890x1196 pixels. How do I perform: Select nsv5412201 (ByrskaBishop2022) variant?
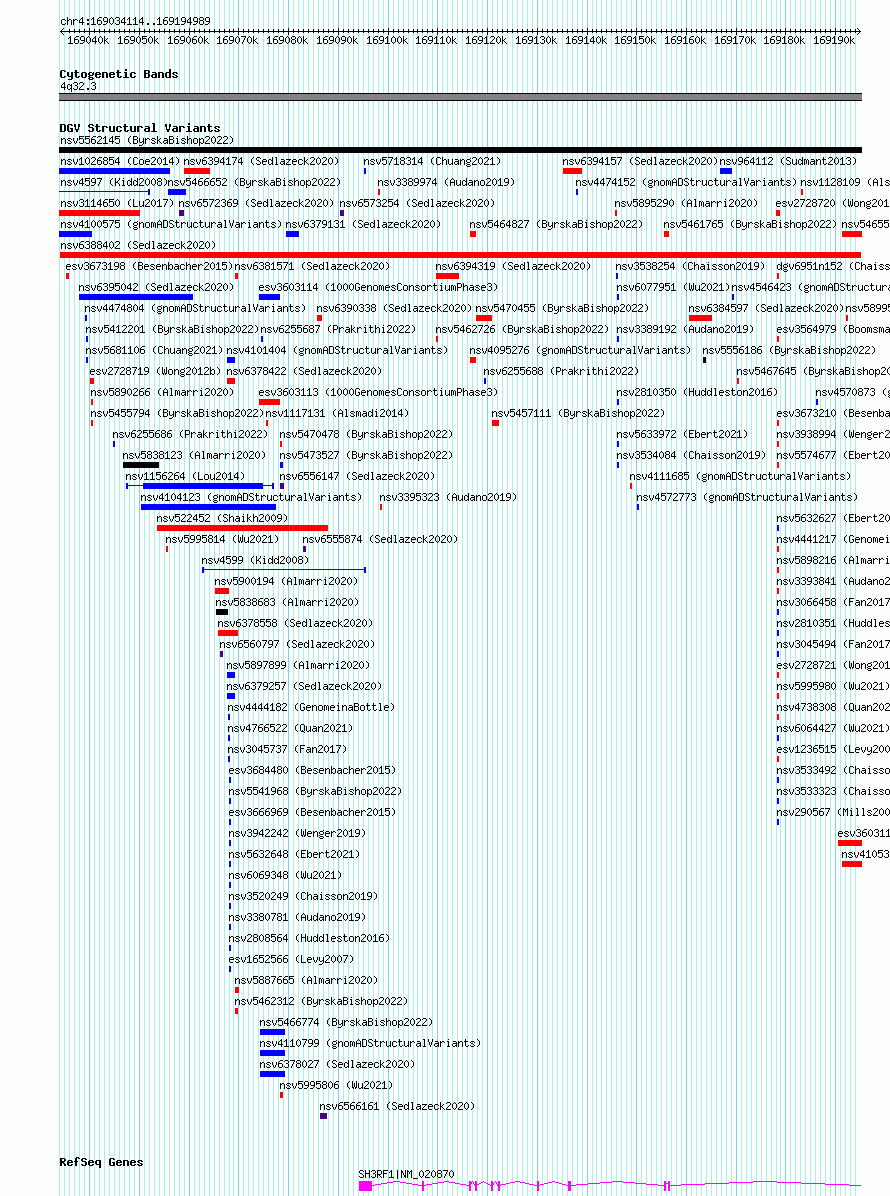click(172, 330)
